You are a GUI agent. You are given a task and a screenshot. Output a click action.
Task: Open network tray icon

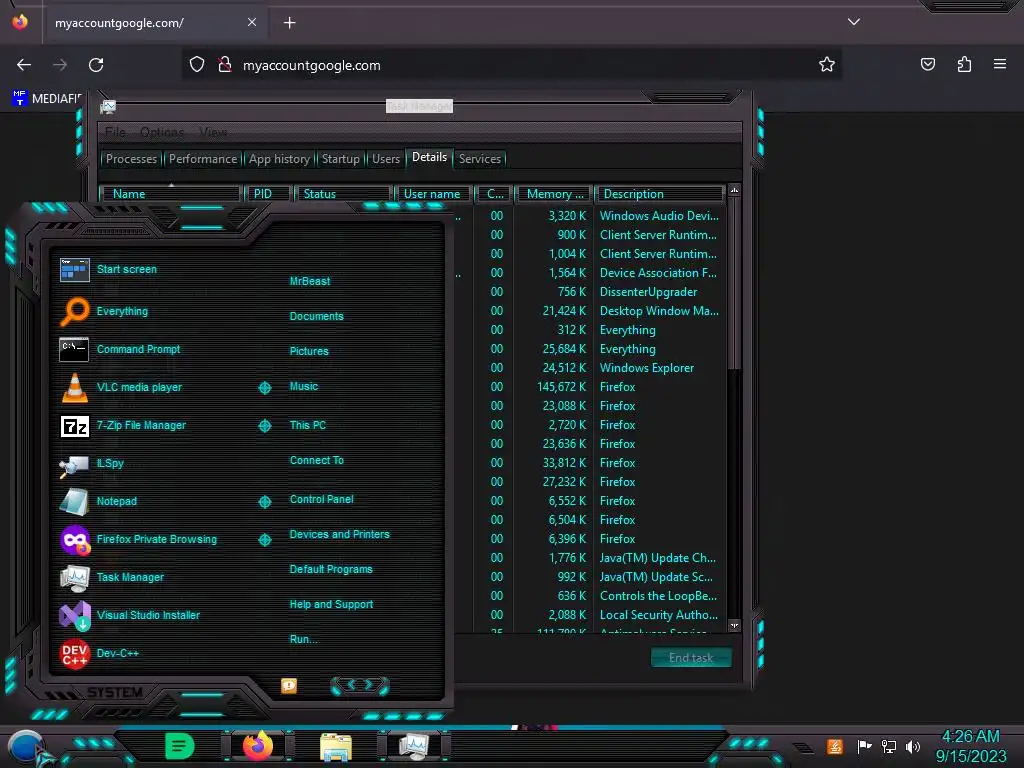[x=889, y=746]
